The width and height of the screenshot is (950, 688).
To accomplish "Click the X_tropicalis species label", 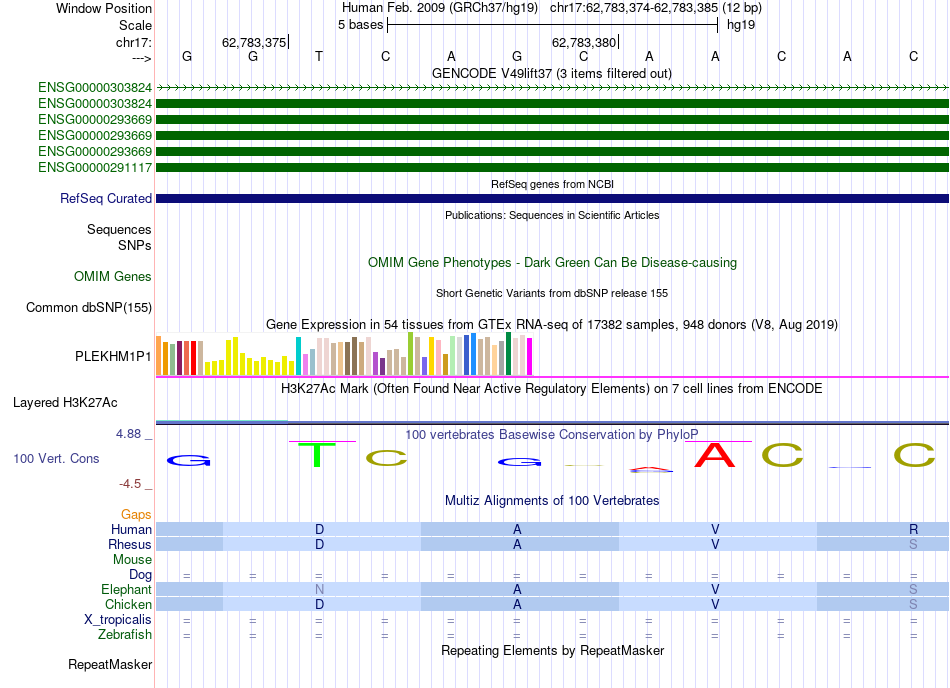I will (x=118, y=620).
